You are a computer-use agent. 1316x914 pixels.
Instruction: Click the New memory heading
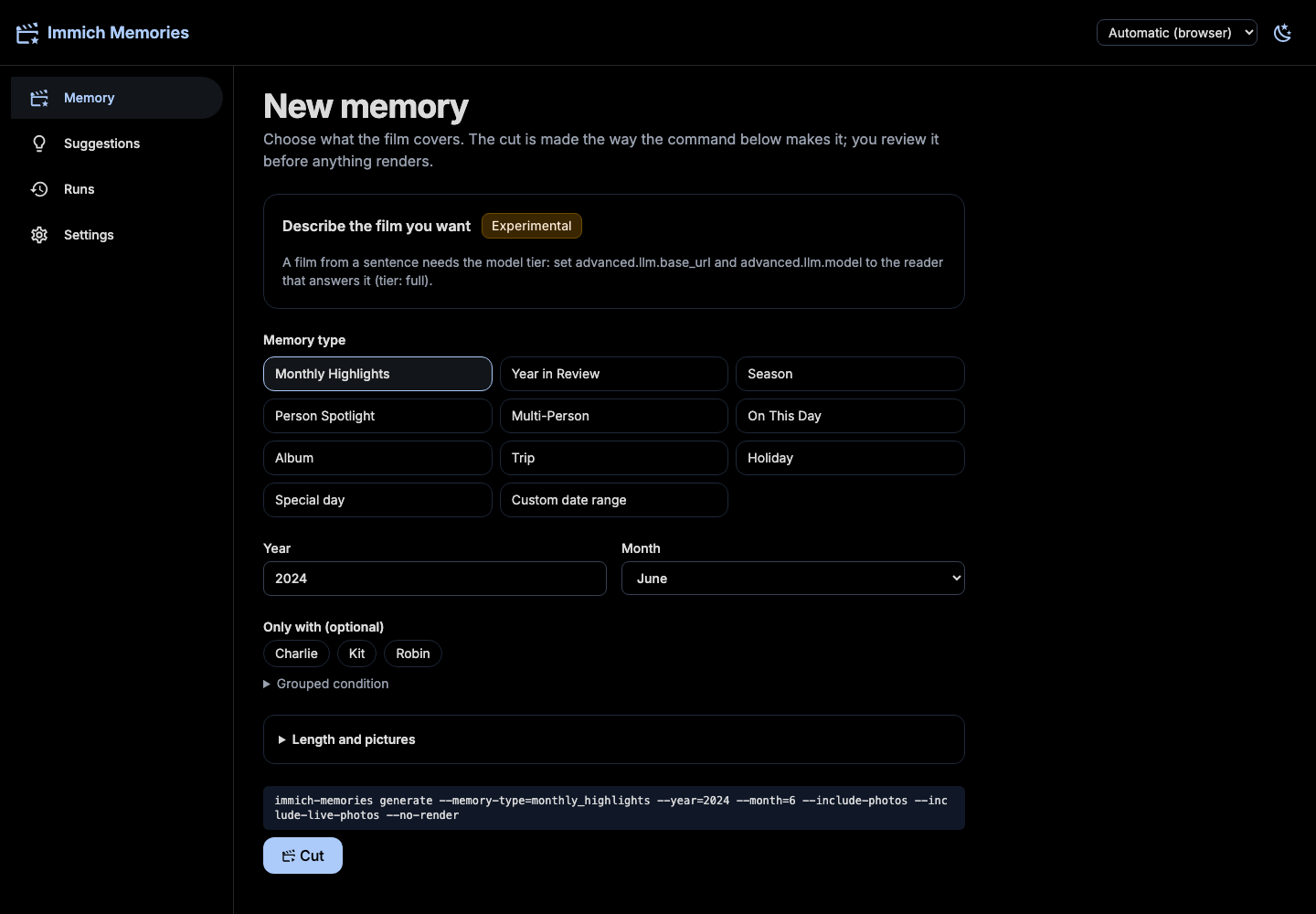click(366, 107)
